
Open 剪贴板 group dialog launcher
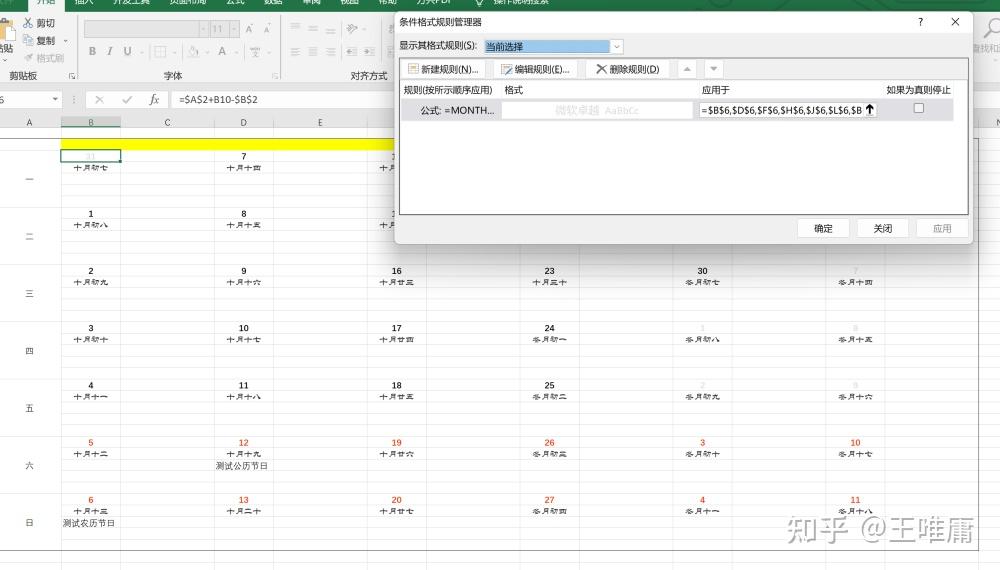[x=72, y=76]
